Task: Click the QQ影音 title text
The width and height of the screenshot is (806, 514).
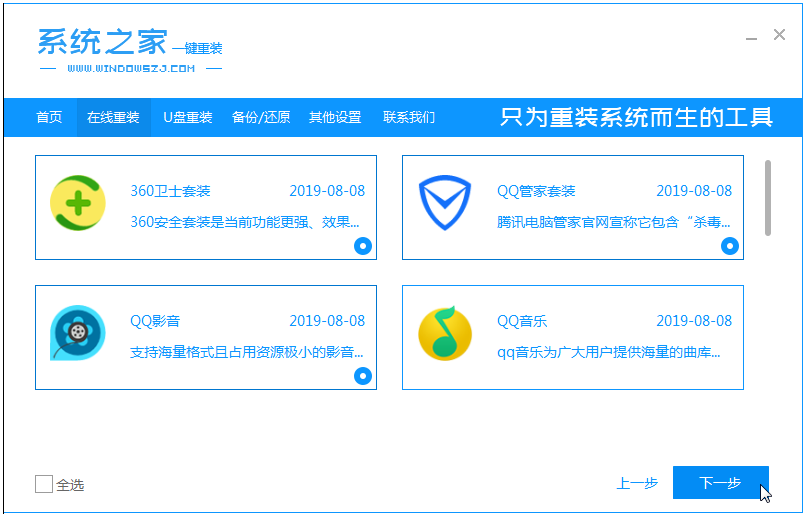Action: [155, 321]
